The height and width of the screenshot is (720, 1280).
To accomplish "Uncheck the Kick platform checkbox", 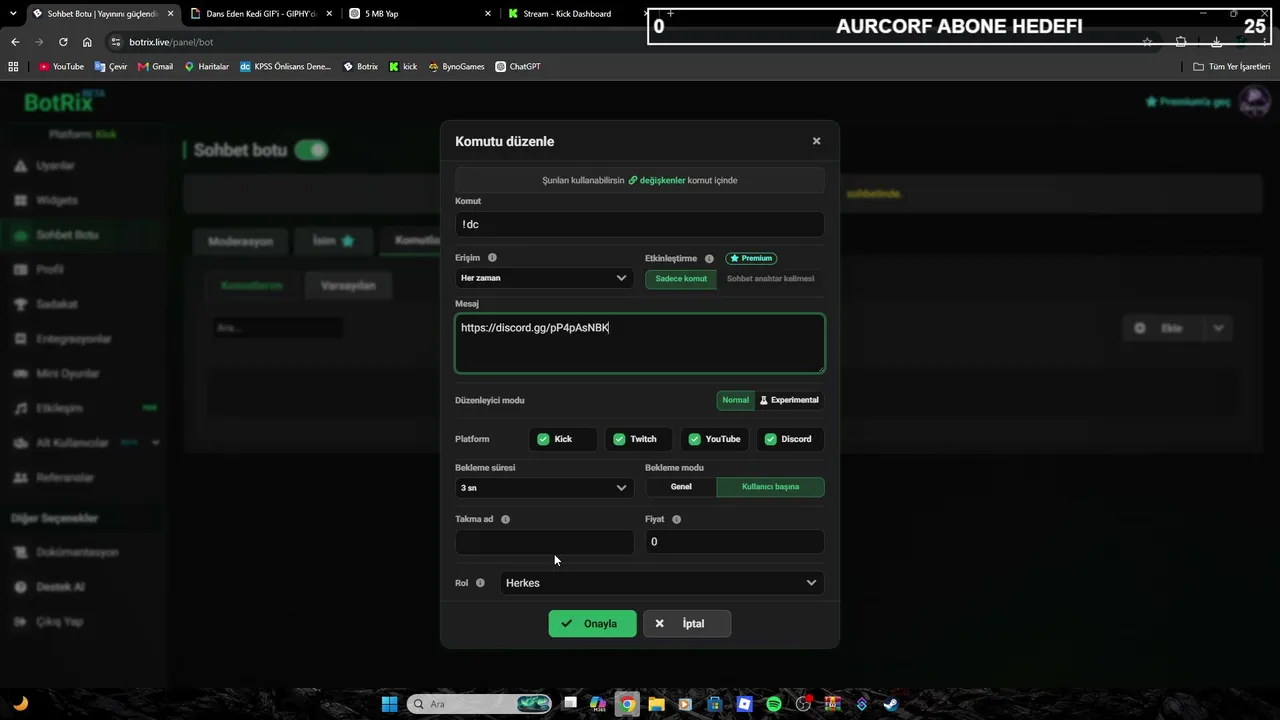I will click(x=543, y=439).
